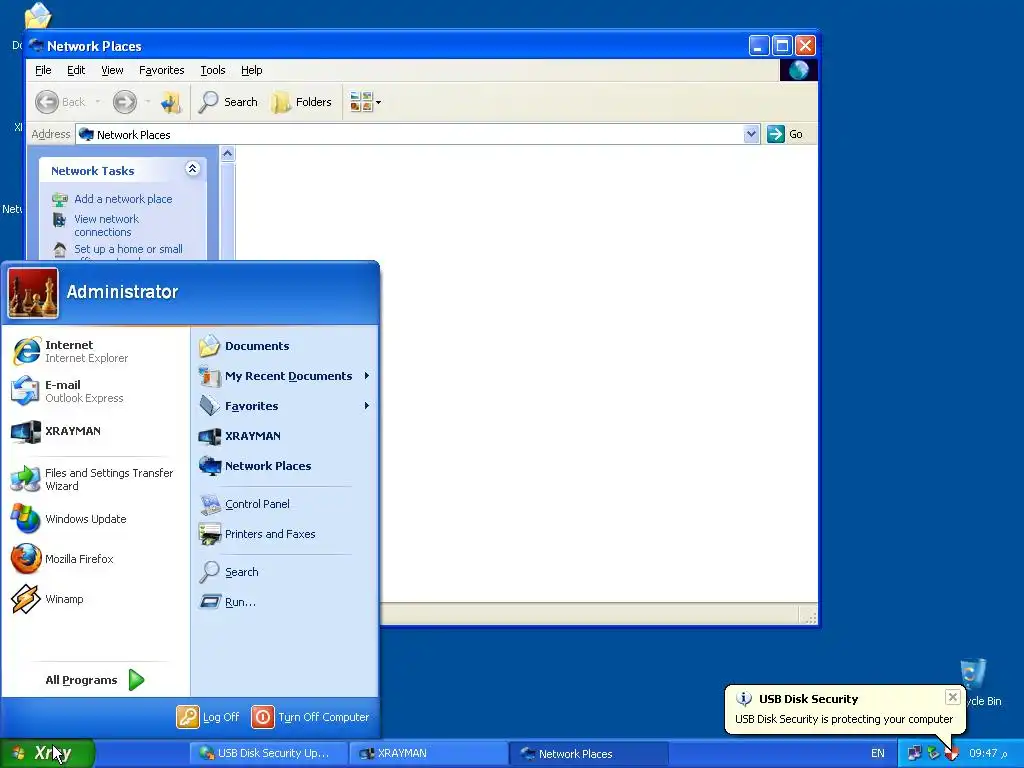Switch to Network Places taskbar button
This screenshot has height=768, width=1024.
[x=588, y=753]
